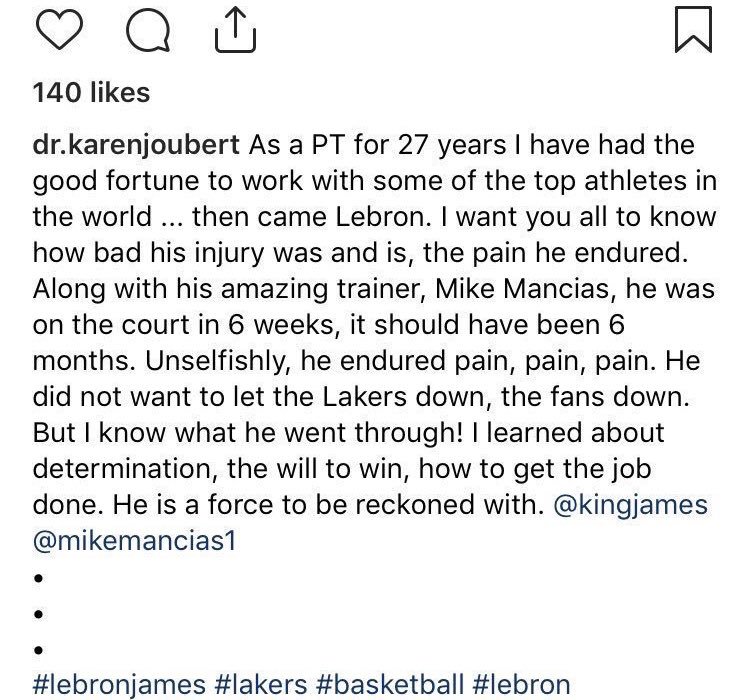Screen dimensions: 749x700
Task: Open the dr.karenjoubert profile username
Action: (x=136, y=145)
